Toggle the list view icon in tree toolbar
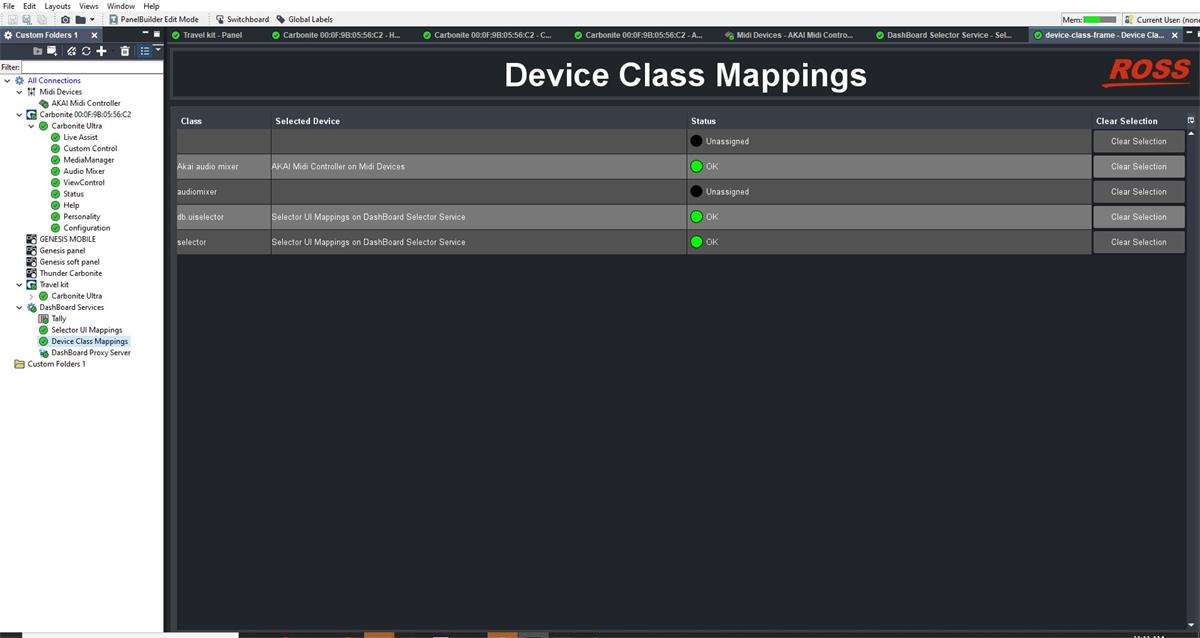 pyautogui.click(x=145, y=51)
